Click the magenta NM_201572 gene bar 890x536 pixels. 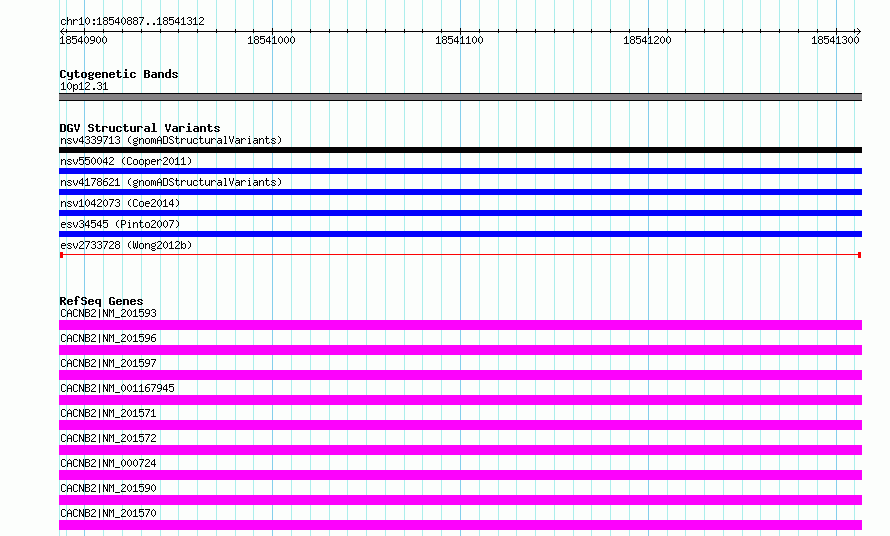coord(460,450)
